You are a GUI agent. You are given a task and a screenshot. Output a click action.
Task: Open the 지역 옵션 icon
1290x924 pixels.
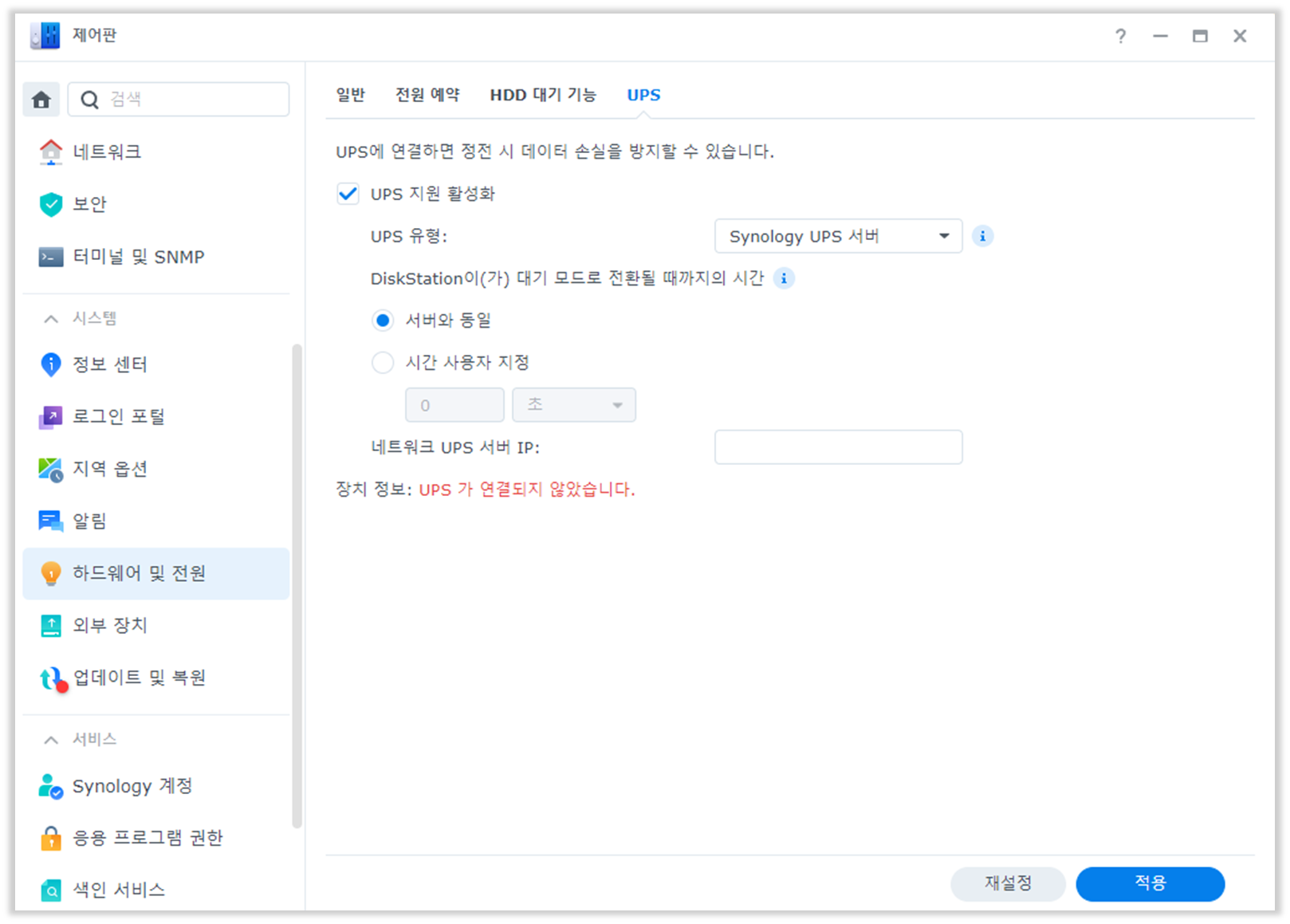(x=51, y=470)
